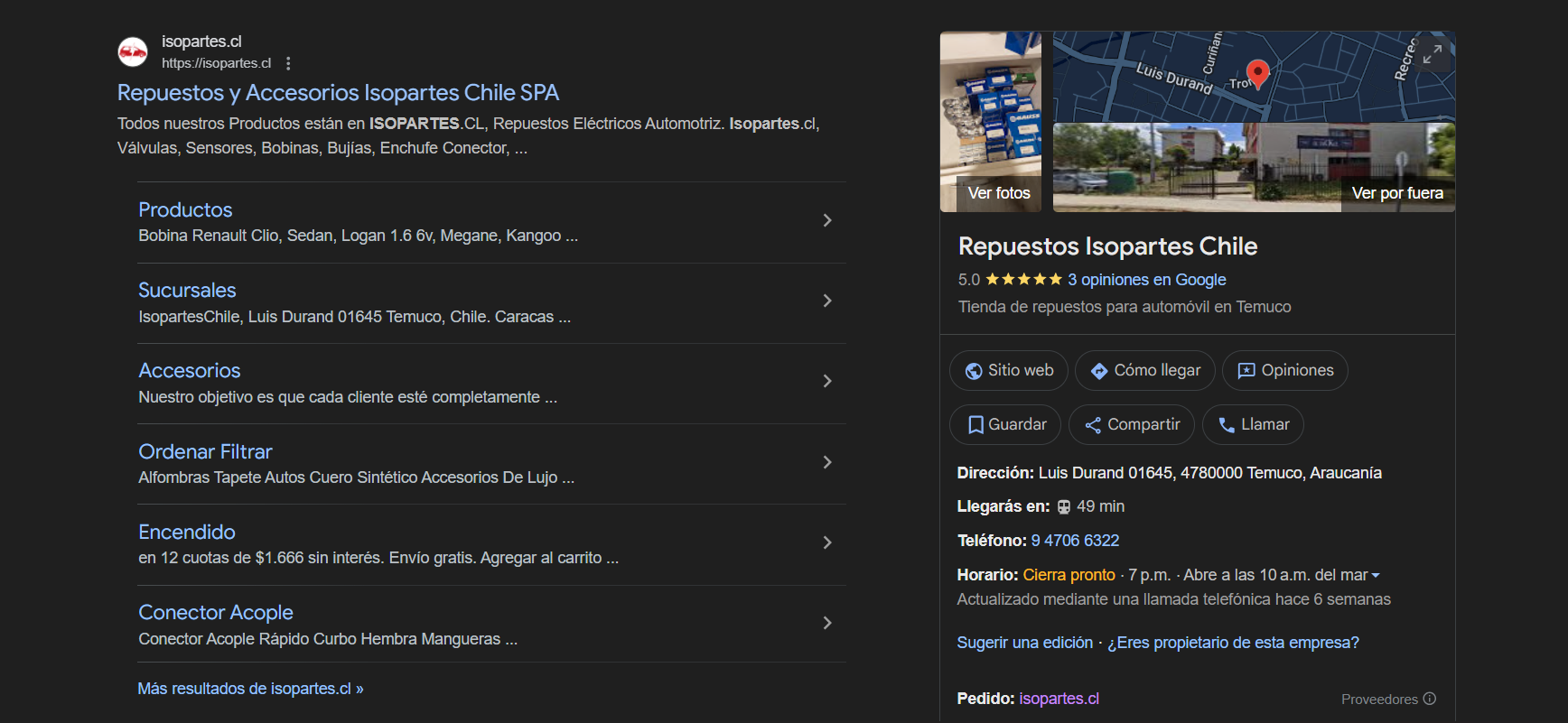This screenshot has width=1568, height=723.
Task: Expand the Accesorios sitelink chevron
Action: click(x=827, y=381)
